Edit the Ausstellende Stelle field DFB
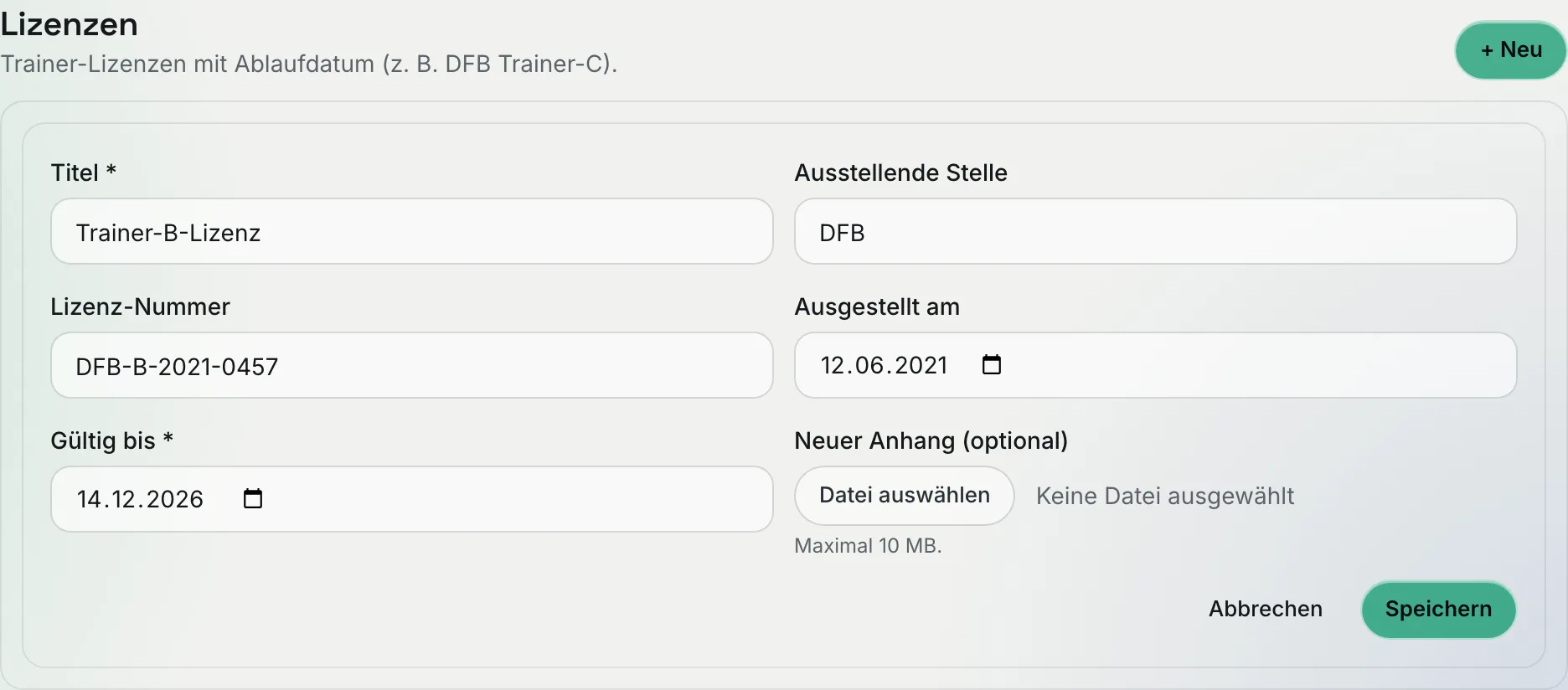This screenshot has height=690, width=1568. pyautogui.click(x=1155, y=231)
